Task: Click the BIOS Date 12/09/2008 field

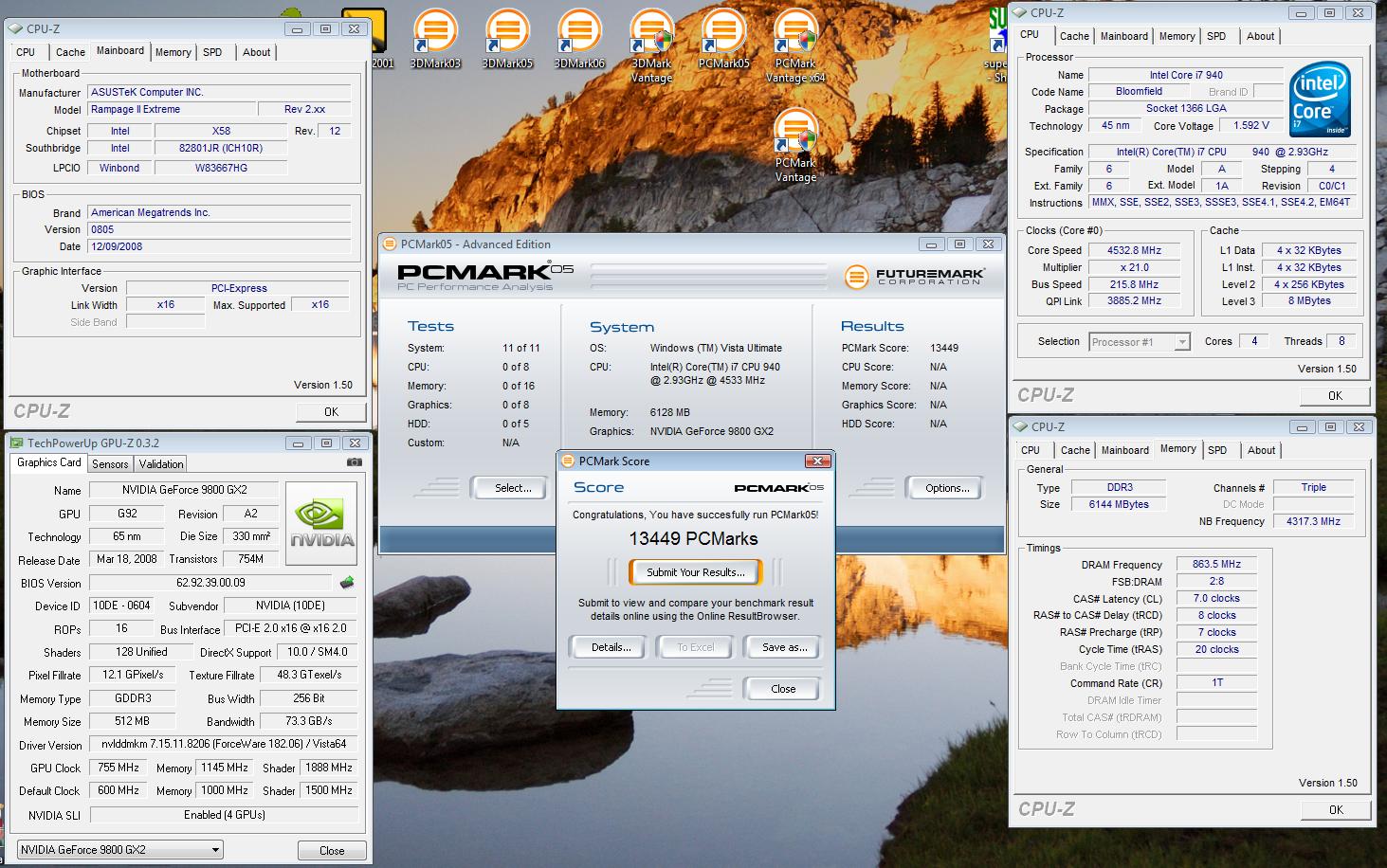Action: 219,246
